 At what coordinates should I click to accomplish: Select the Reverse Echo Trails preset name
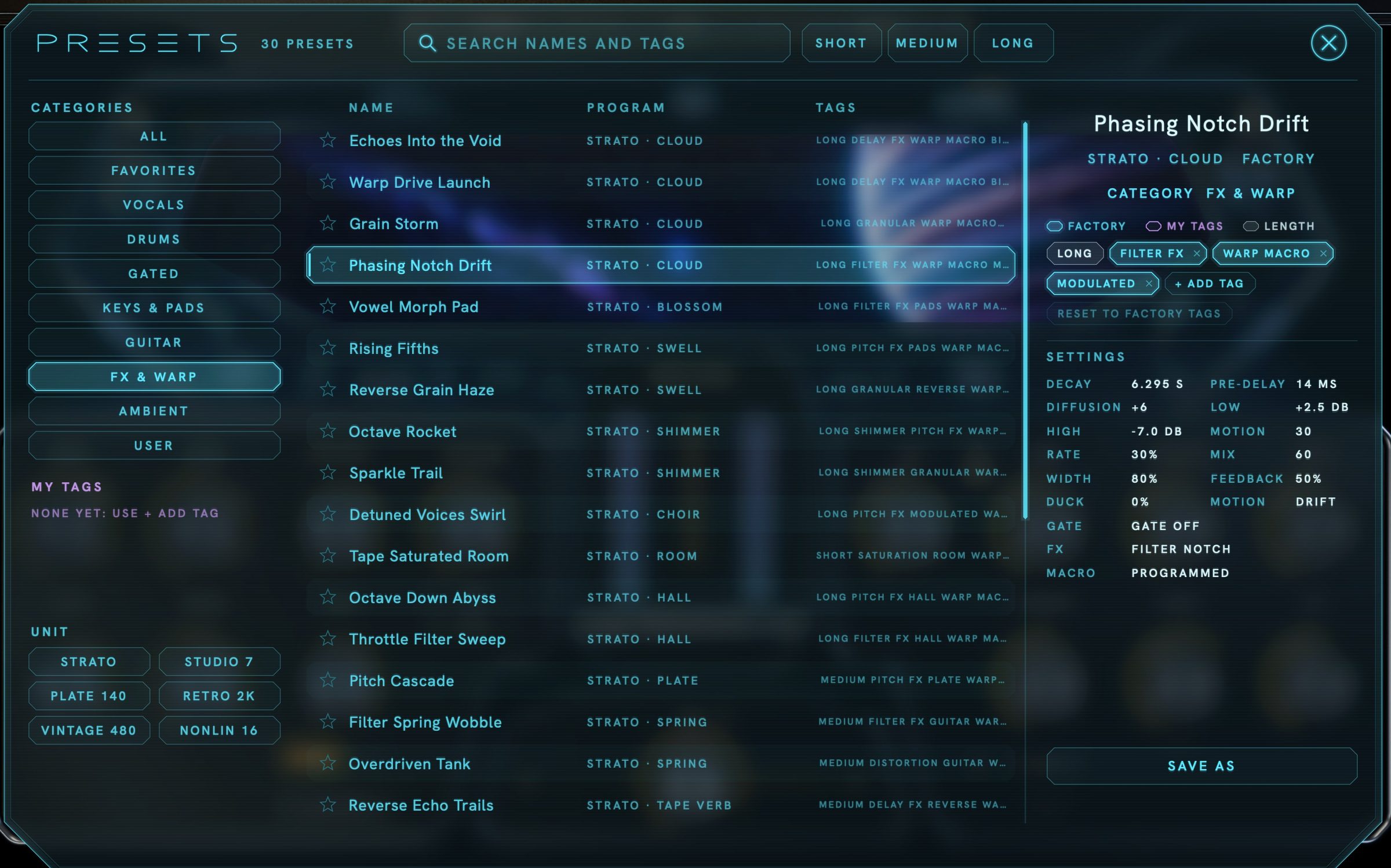coord(421,805)
